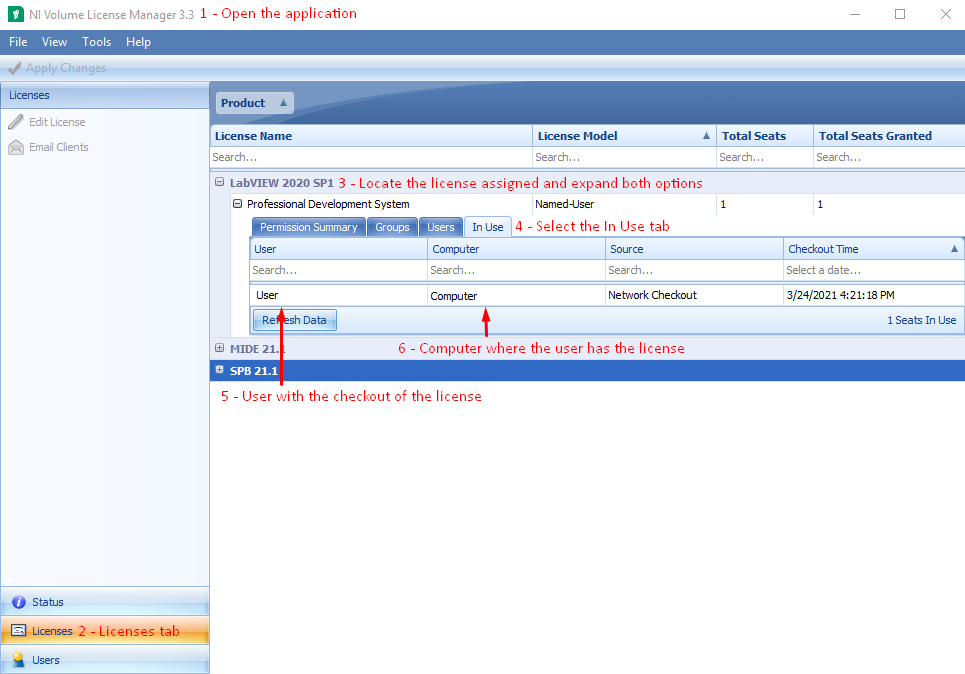Minimize the License Manager window
The image size is (965, 674).
854,14
